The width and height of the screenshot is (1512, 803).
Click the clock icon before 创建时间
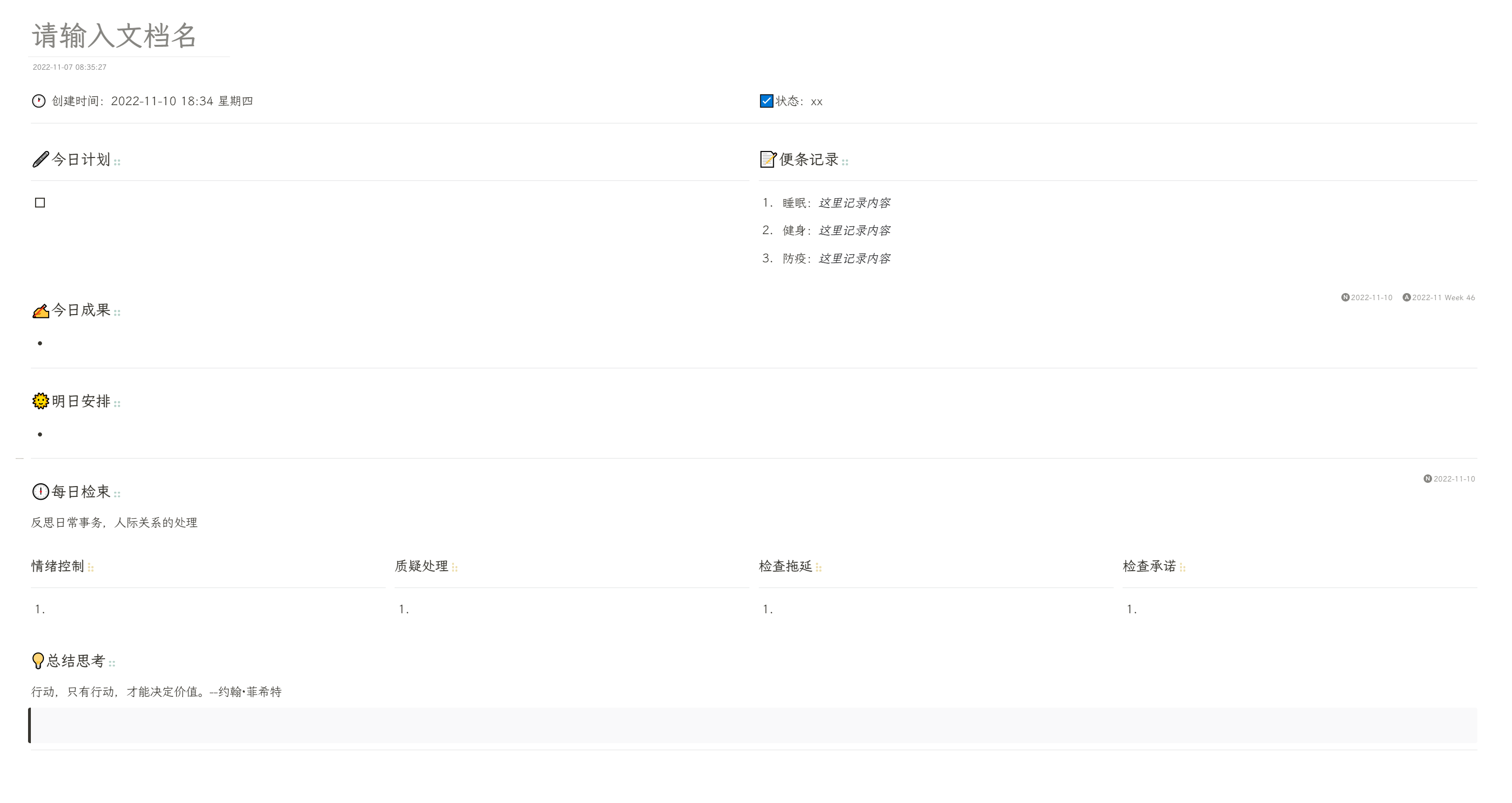click(39, 101)
